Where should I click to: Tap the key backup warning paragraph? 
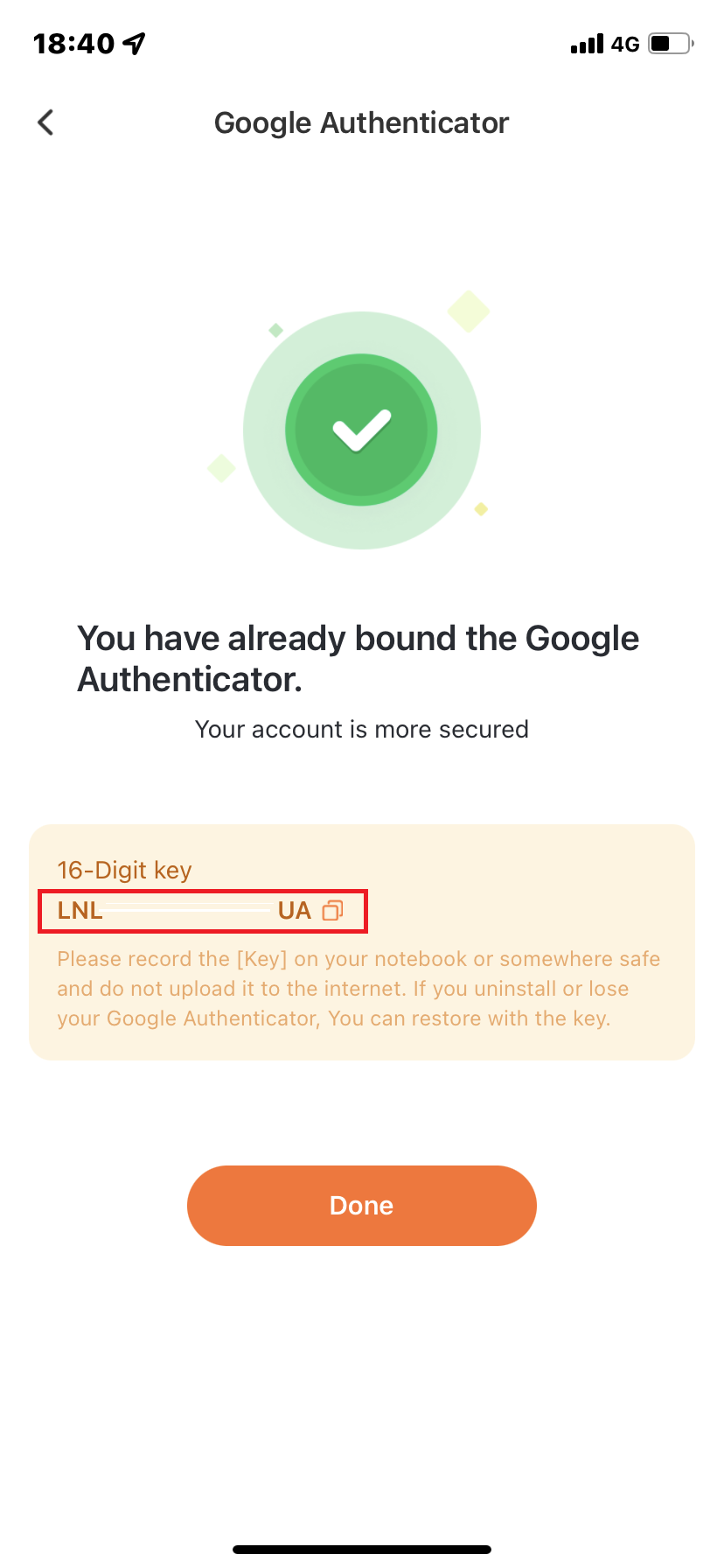pyautogui.click(x=359, y=989)
